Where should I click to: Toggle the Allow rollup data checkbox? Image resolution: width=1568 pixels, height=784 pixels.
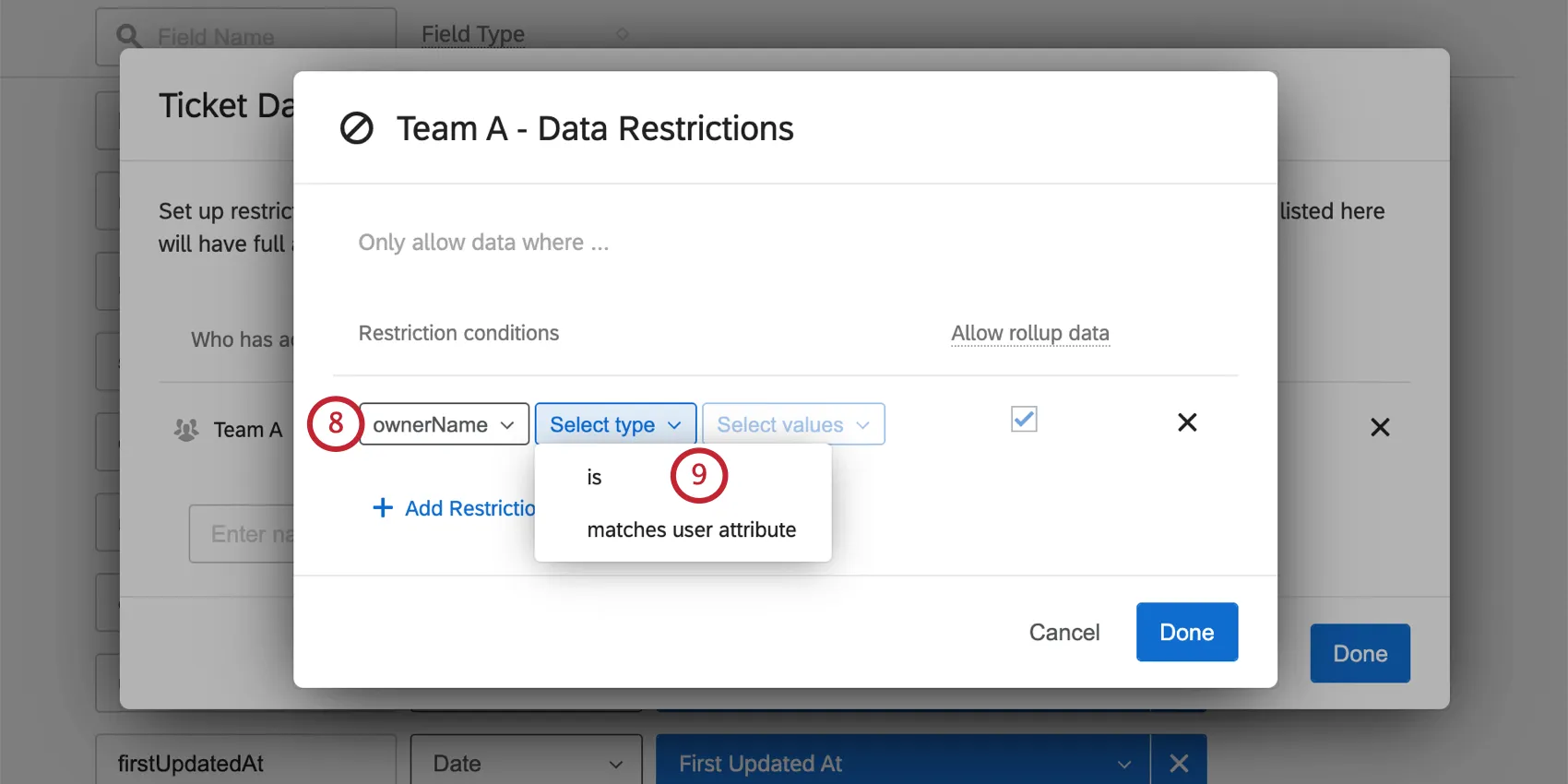(1024, 420)
